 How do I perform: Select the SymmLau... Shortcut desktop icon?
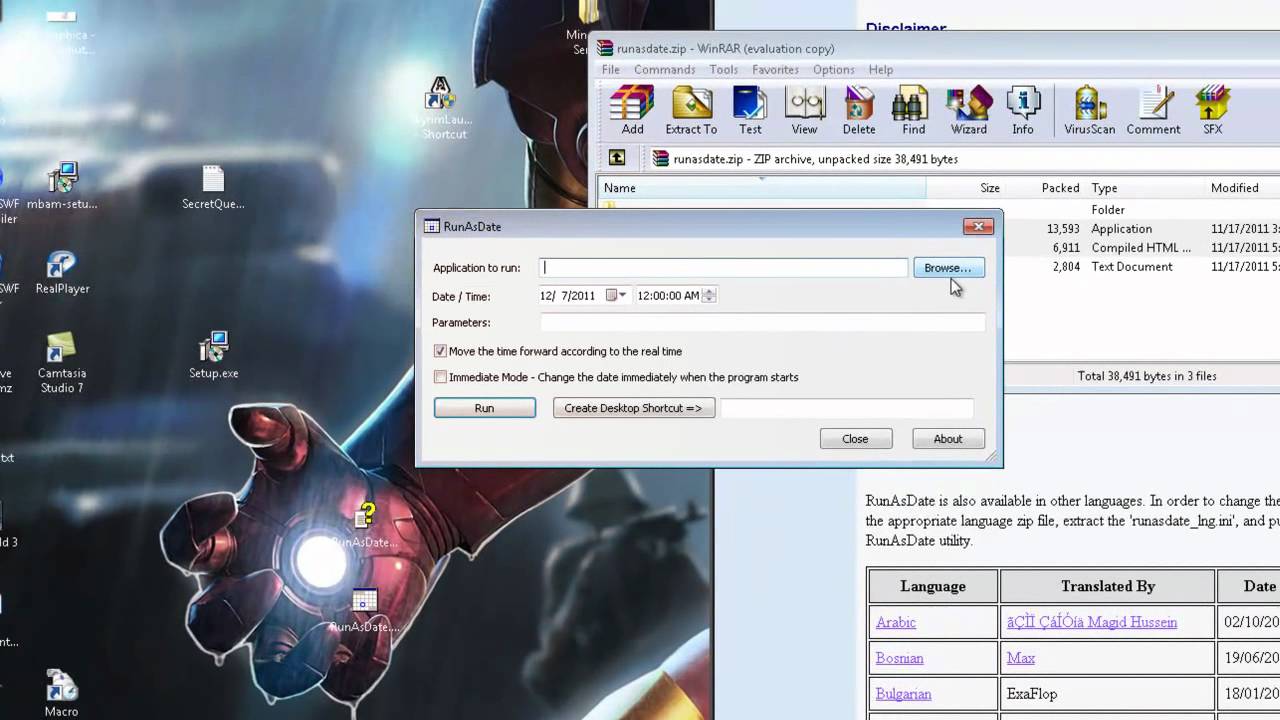click(440, 109)
